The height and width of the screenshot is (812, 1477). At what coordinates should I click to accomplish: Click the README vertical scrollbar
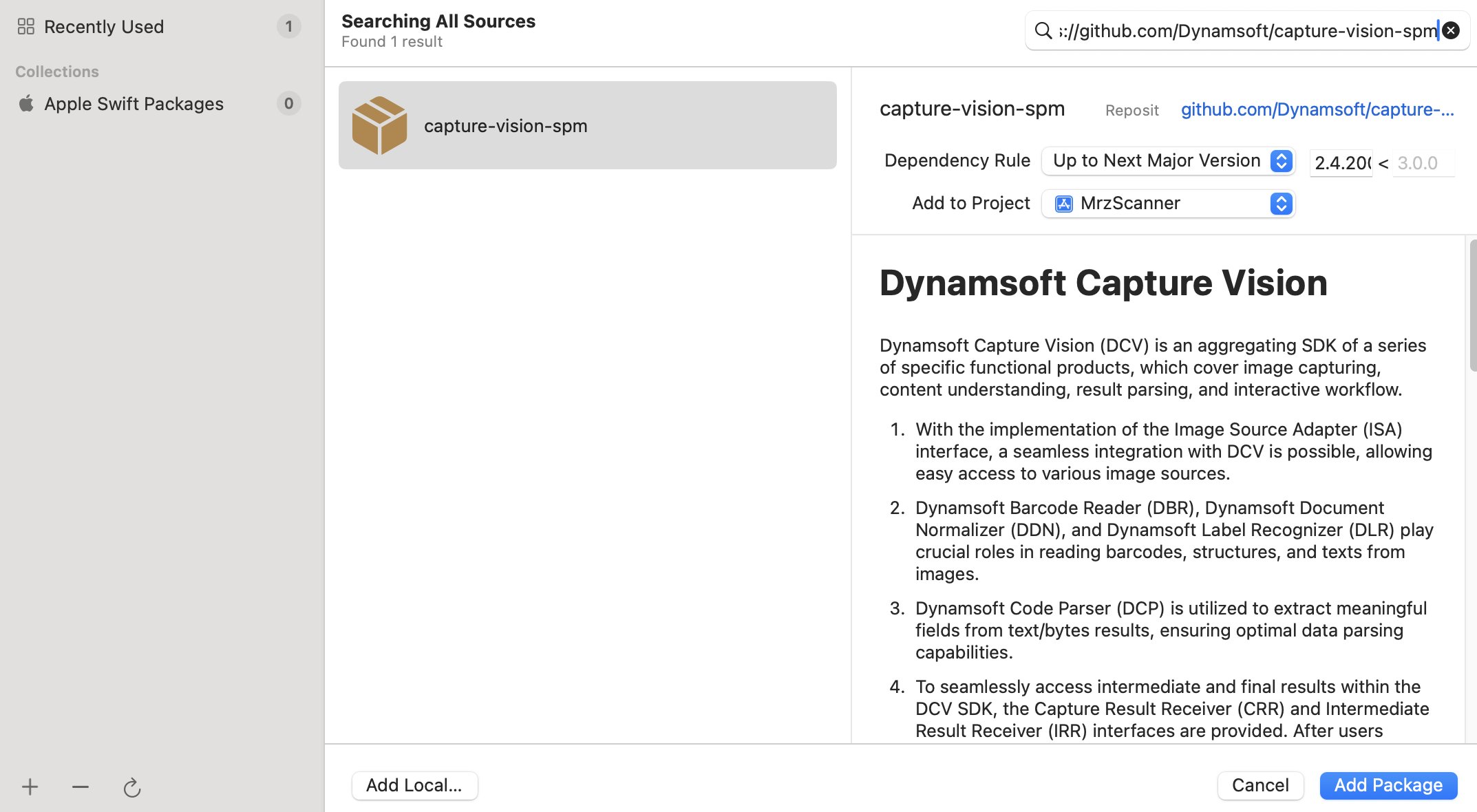1472,306
